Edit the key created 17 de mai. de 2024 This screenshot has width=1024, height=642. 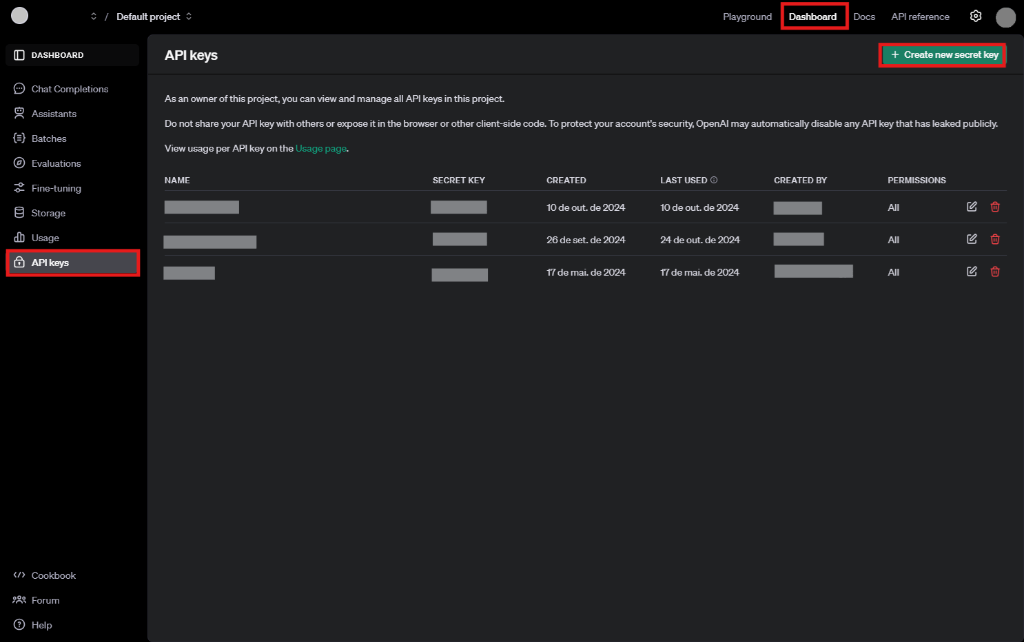pos(972,271)
